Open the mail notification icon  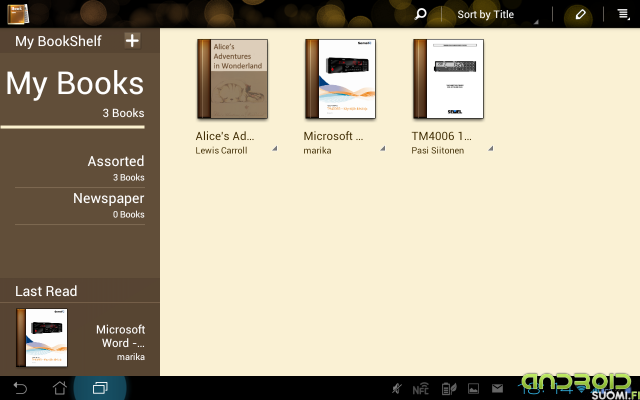click(x=497, y=388)
